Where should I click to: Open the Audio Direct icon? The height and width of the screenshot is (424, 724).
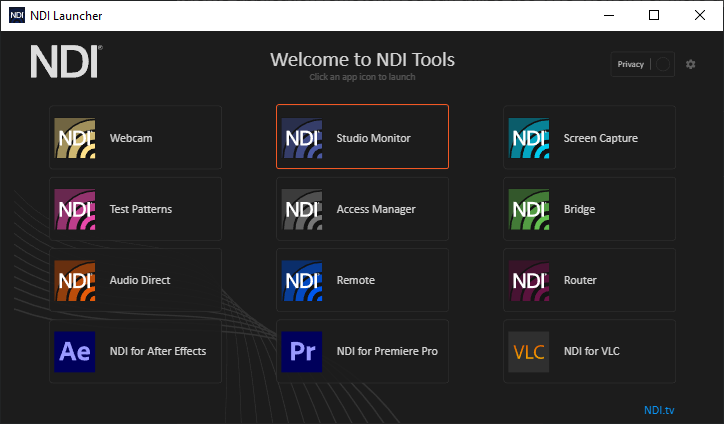pyautogui.click(x=76, y=280)
